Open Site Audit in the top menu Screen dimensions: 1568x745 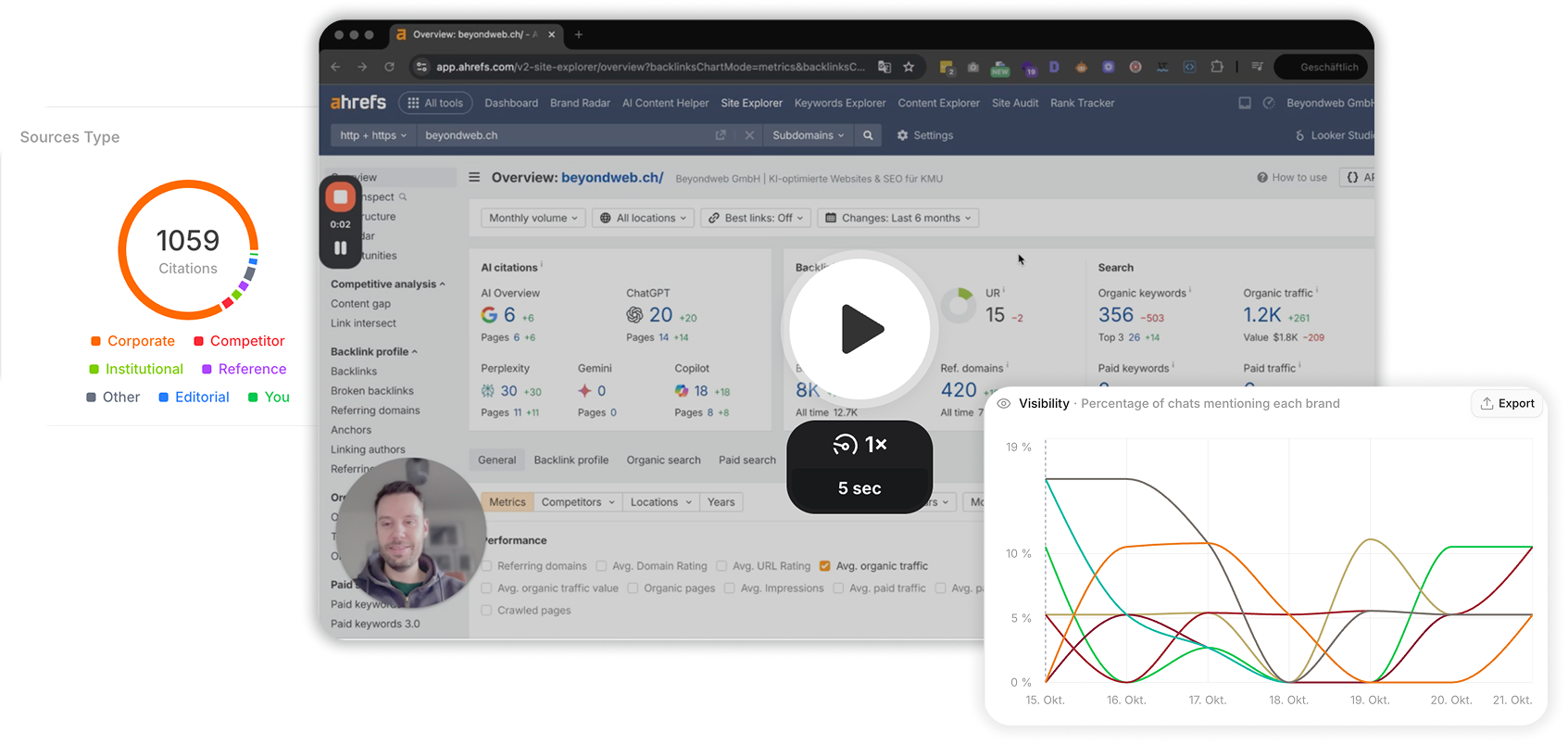pyautogui.click(x=1015, y=103)
